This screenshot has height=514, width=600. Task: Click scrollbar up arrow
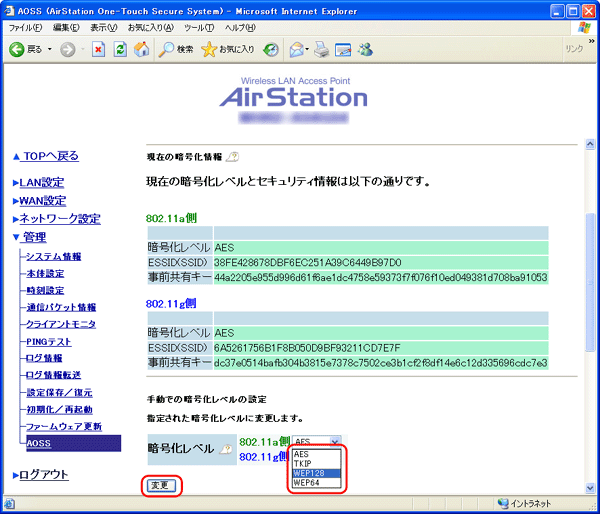point(590,144)
